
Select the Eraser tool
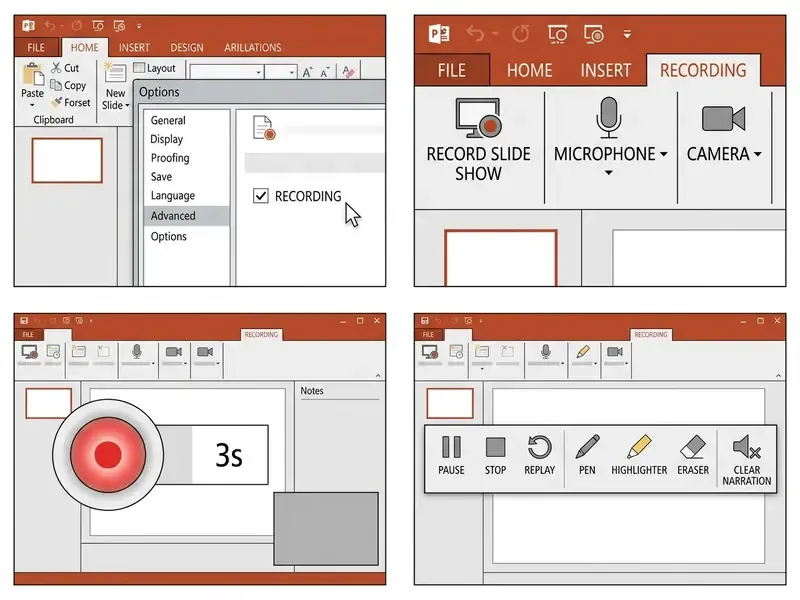click(693, 456)
